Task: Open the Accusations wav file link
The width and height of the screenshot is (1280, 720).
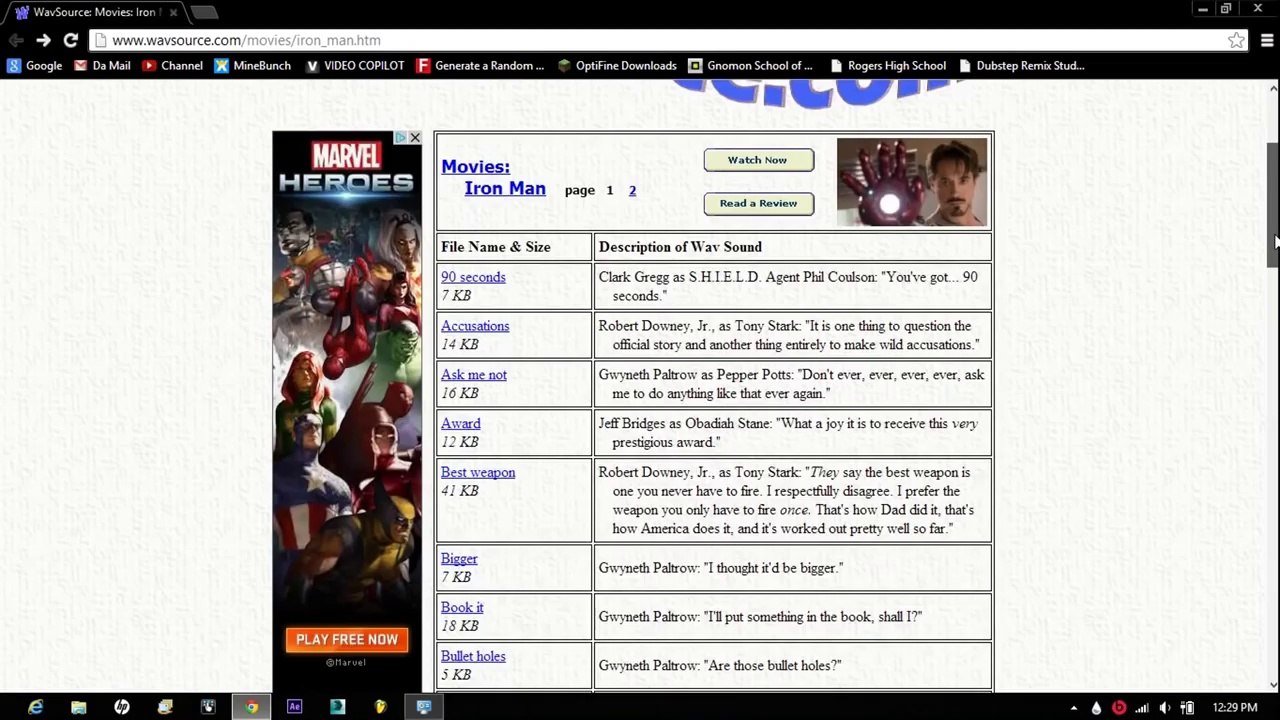Action: [x=475, y=326]
